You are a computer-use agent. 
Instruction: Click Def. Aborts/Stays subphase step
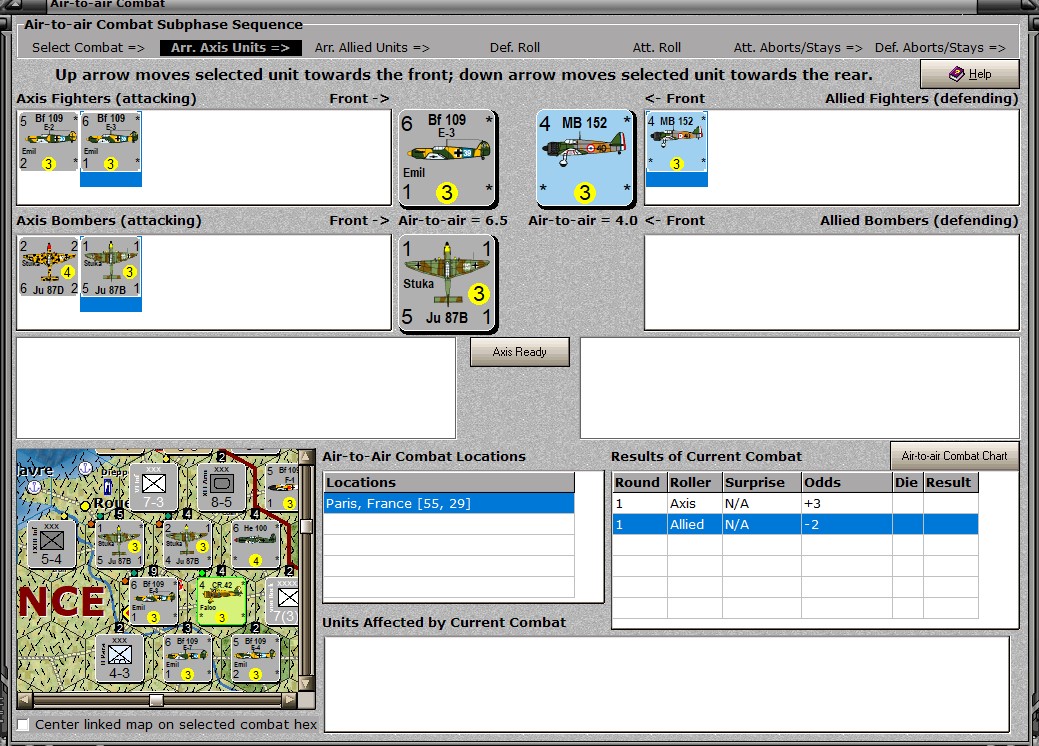tap(940, 48)
